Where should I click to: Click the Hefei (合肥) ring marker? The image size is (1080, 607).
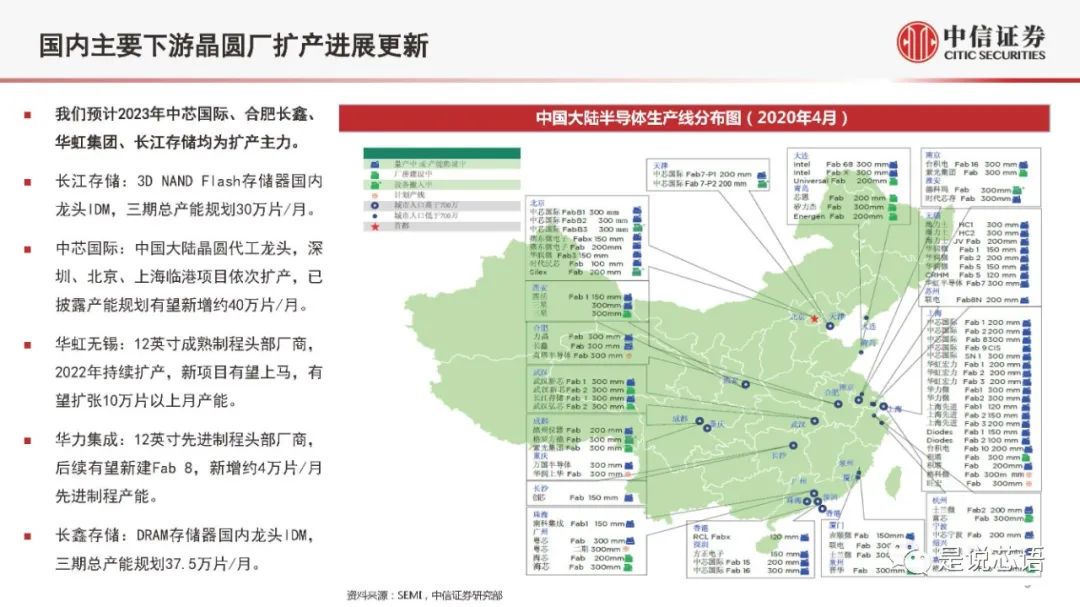click(838, 404)
